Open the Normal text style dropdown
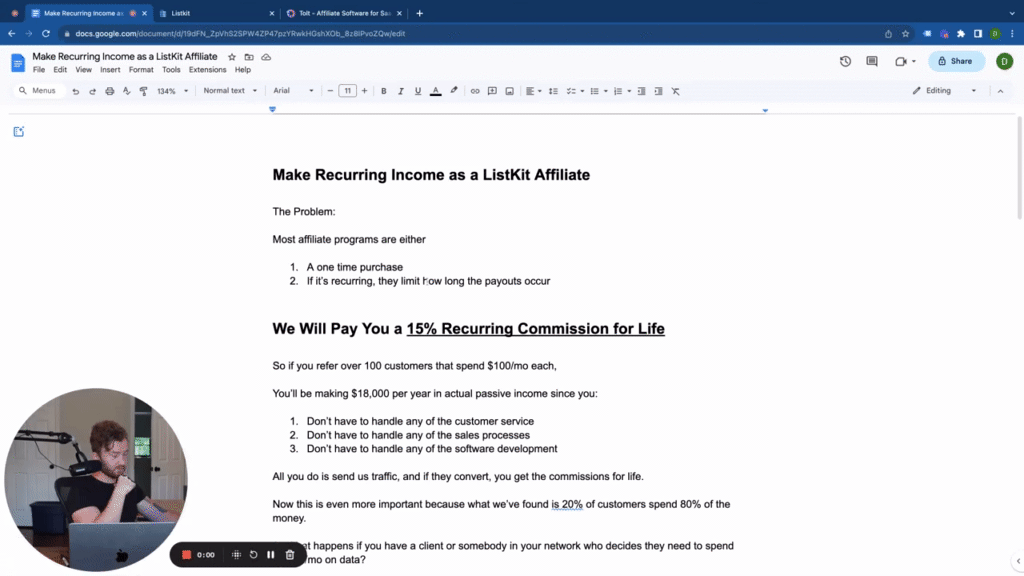 tap(230, 91)
